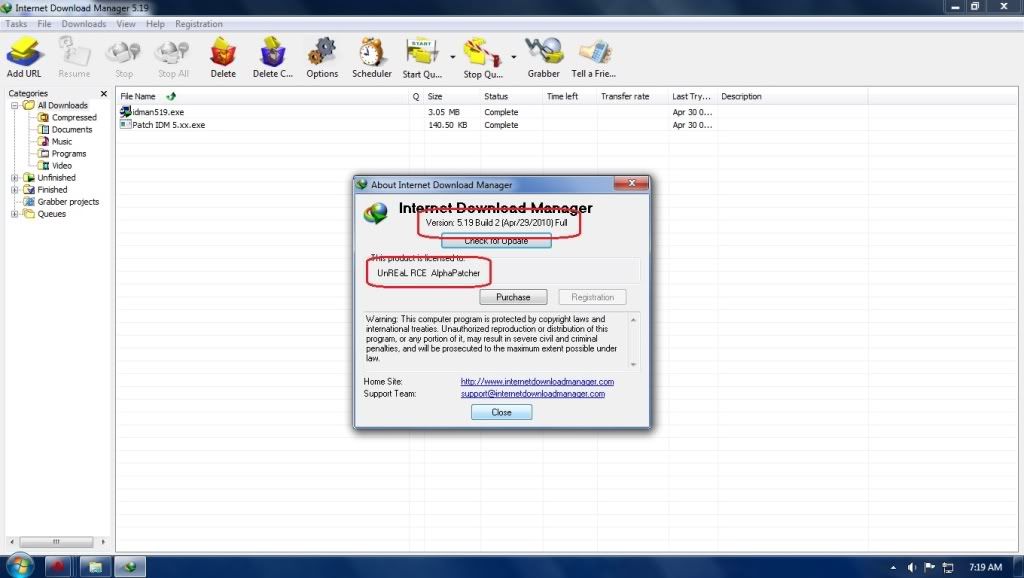Open the View menu
This screenshot has height=578, width=1024.
(126, 24)
